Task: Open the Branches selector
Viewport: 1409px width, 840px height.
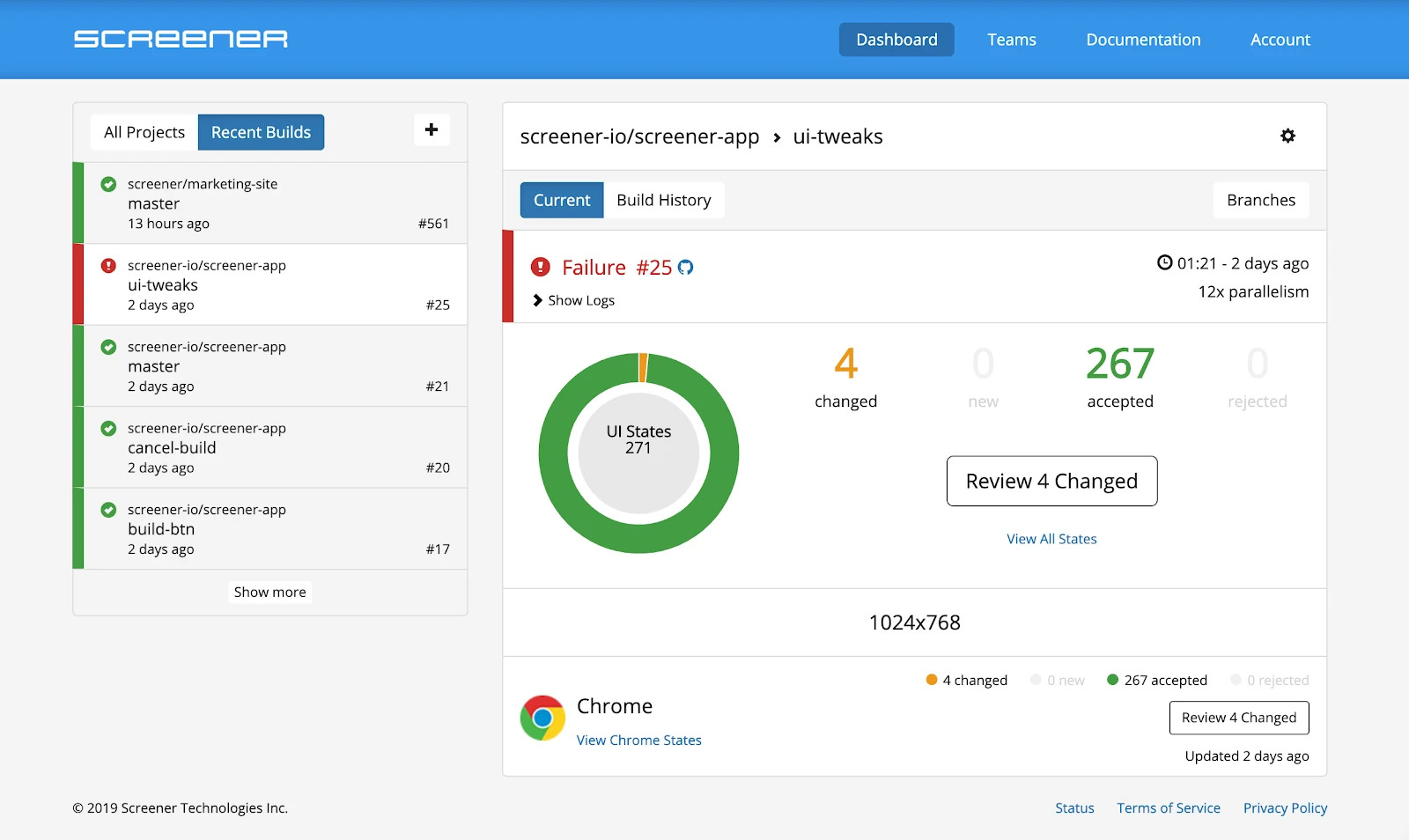Action: pos(1261,200)
